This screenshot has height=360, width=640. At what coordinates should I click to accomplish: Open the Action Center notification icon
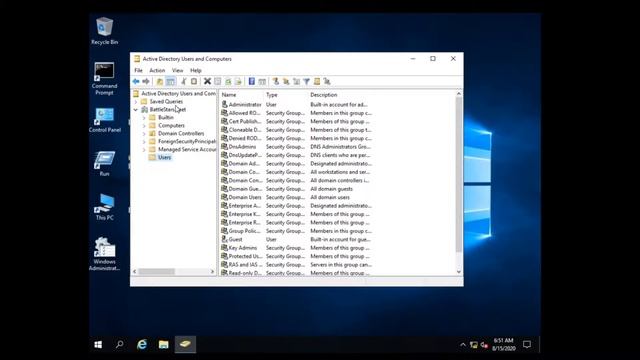(x=527, y=344)
